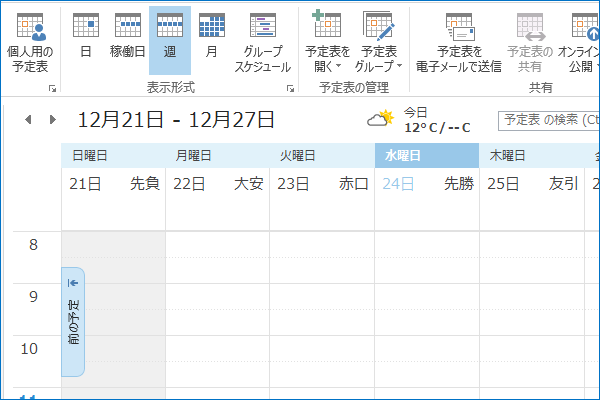Open the 個人用の予定表 personal calendar
The image size is (600, 400).
pos(30,42)
